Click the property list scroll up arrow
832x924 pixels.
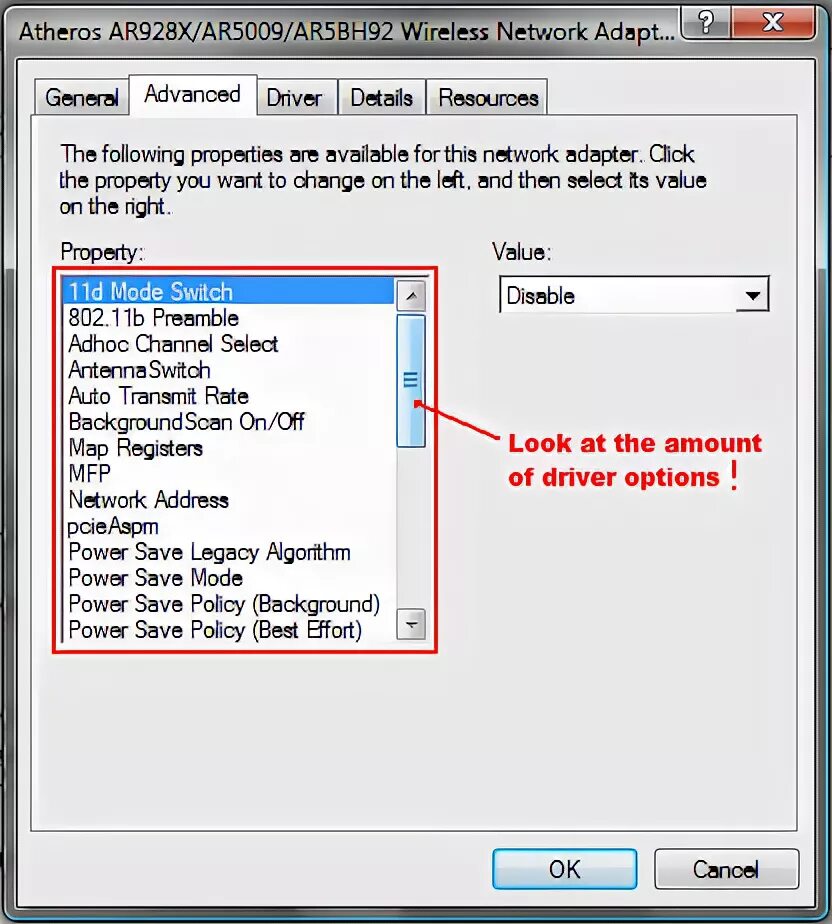(411, 295)
